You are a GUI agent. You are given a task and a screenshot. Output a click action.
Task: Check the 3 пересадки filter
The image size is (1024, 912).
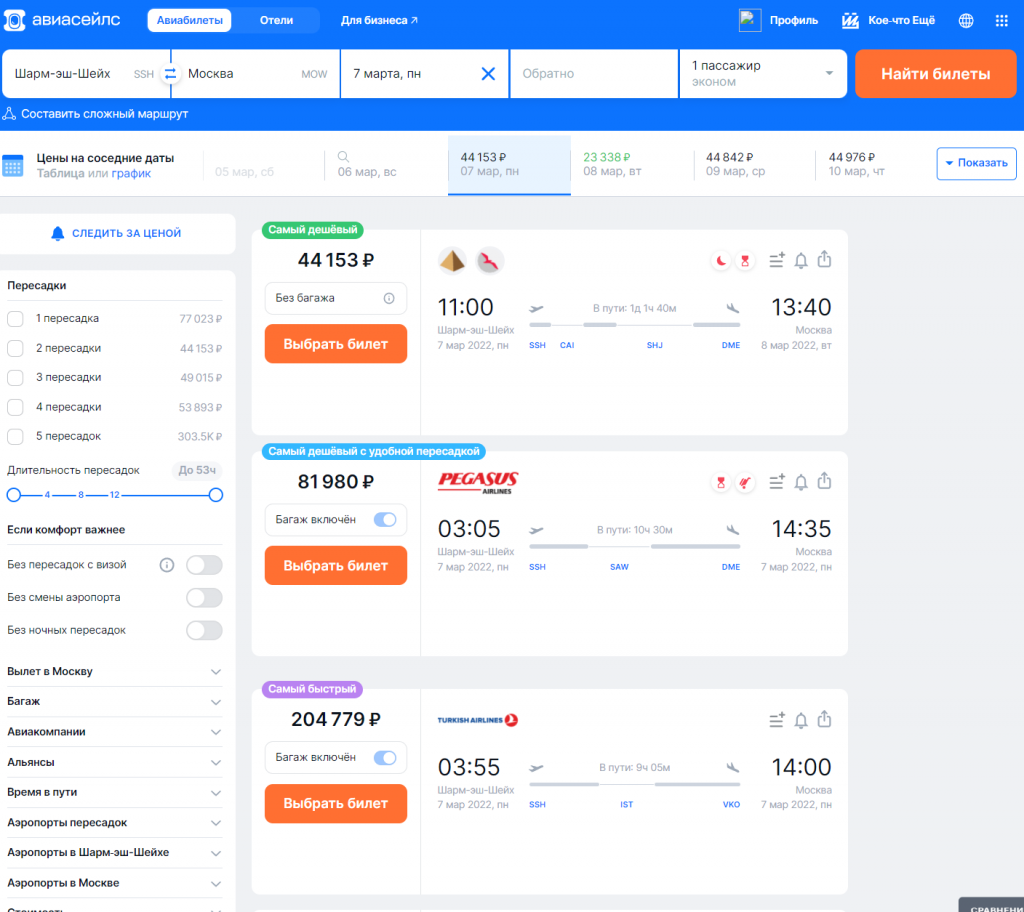pos(15,378)
